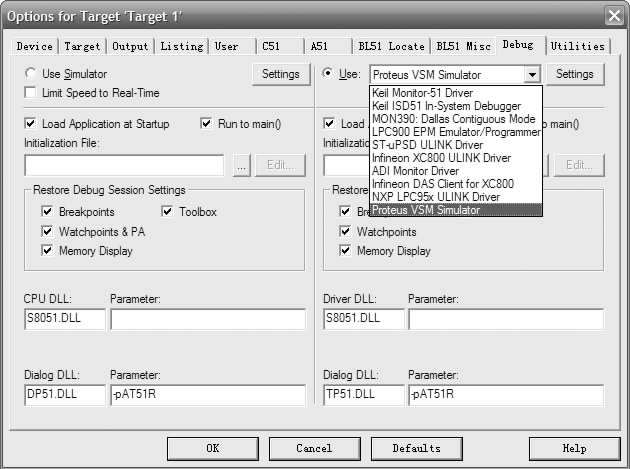Click simulator Initialization File Edit button
Screen dimensions: 630x469
point(280,165)
